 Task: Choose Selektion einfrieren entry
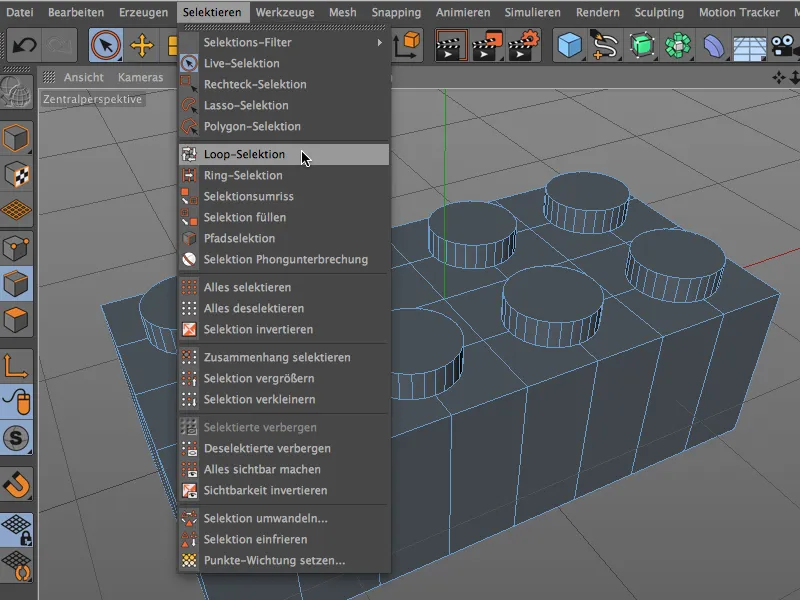coord(284,539)
